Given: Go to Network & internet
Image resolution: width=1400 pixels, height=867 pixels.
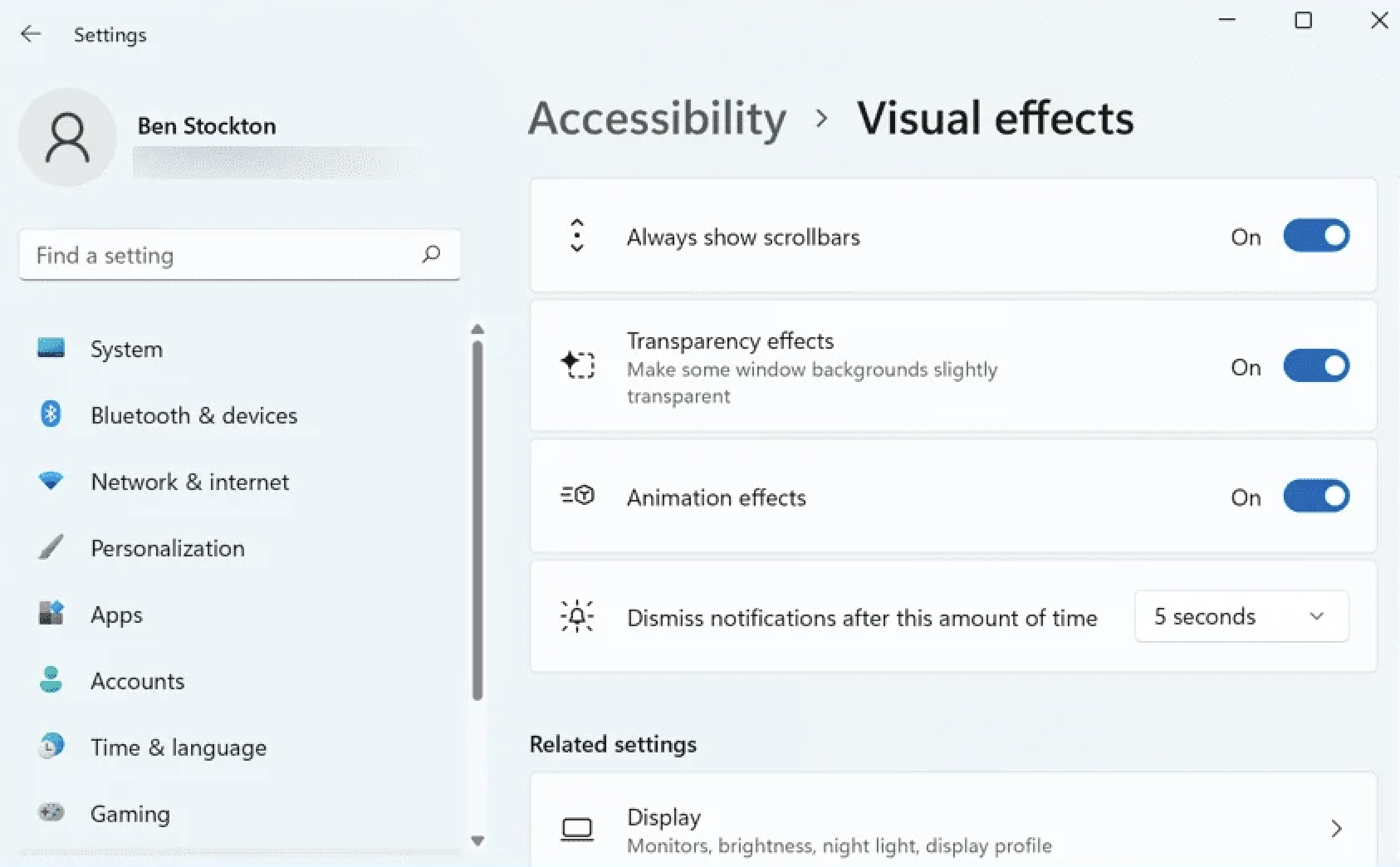Looking at the screenshot, I should [x=241, y=482].
